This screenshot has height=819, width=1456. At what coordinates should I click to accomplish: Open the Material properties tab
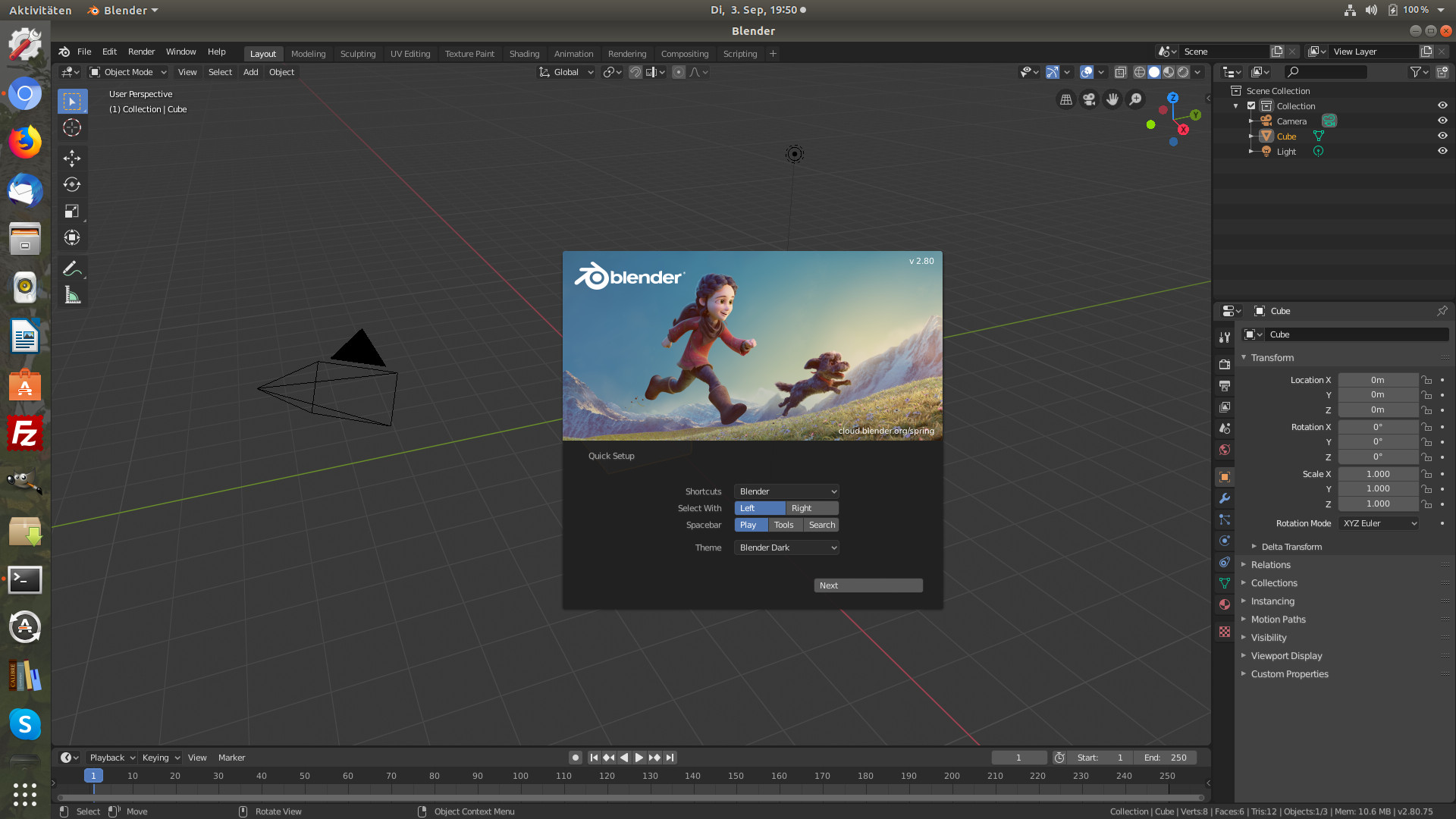tap(1224, 604)
